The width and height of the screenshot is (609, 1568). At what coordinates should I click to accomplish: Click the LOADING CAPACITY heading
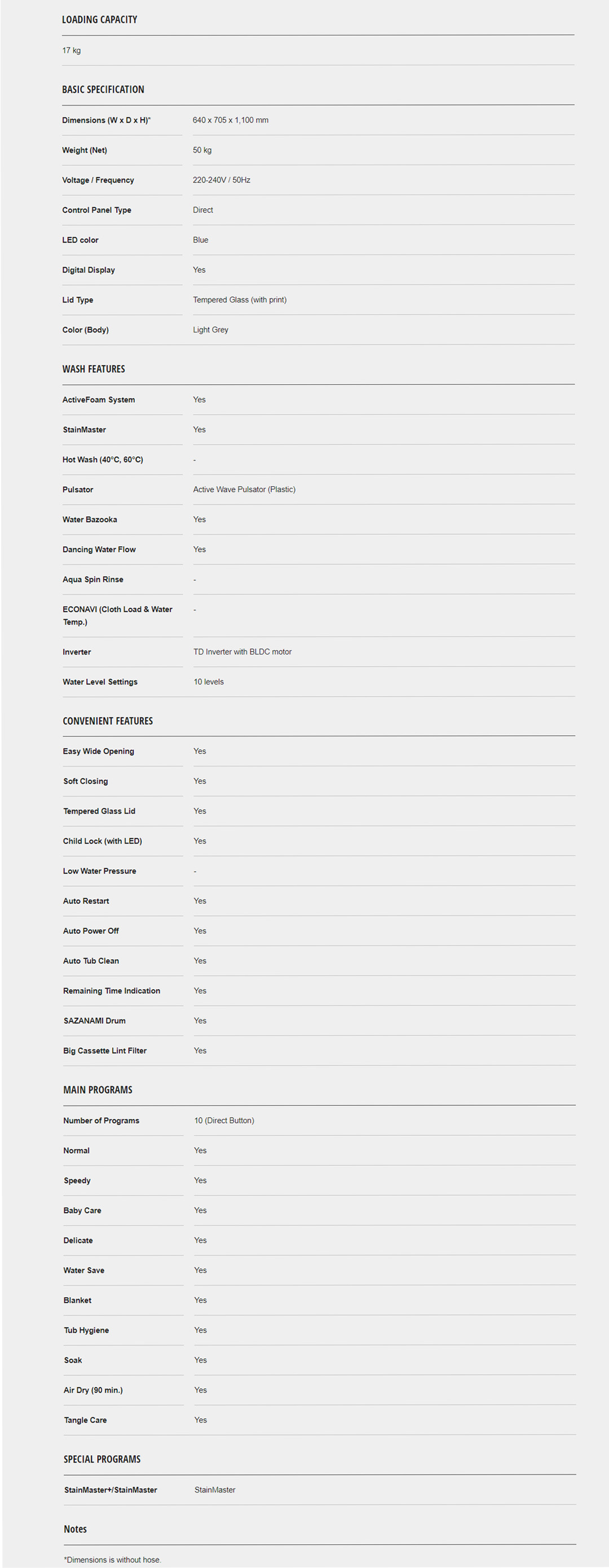pyautogui.click(x=99, y=20)
